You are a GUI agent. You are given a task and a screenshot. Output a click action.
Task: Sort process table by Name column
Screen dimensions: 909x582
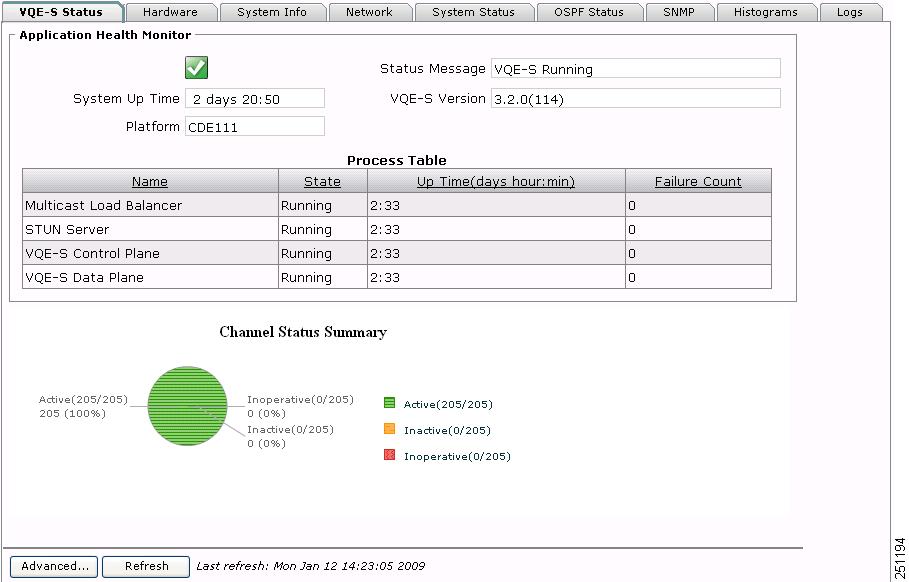[150, 181]
